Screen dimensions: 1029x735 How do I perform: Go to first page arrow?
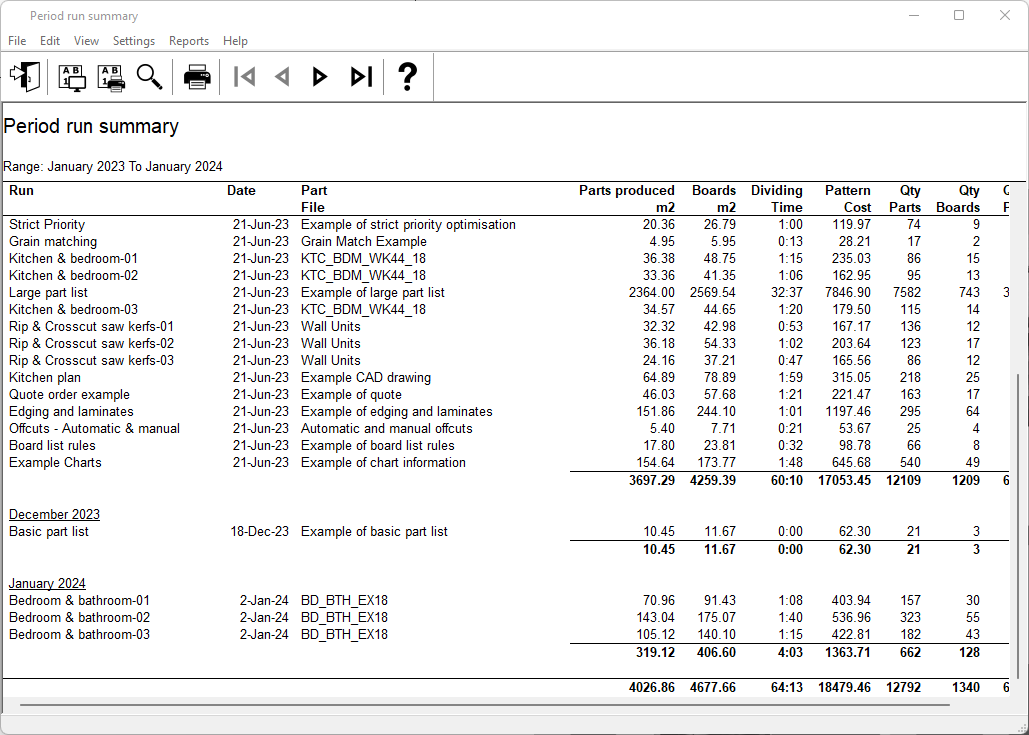pyautogui.click(x=245, y=77)
